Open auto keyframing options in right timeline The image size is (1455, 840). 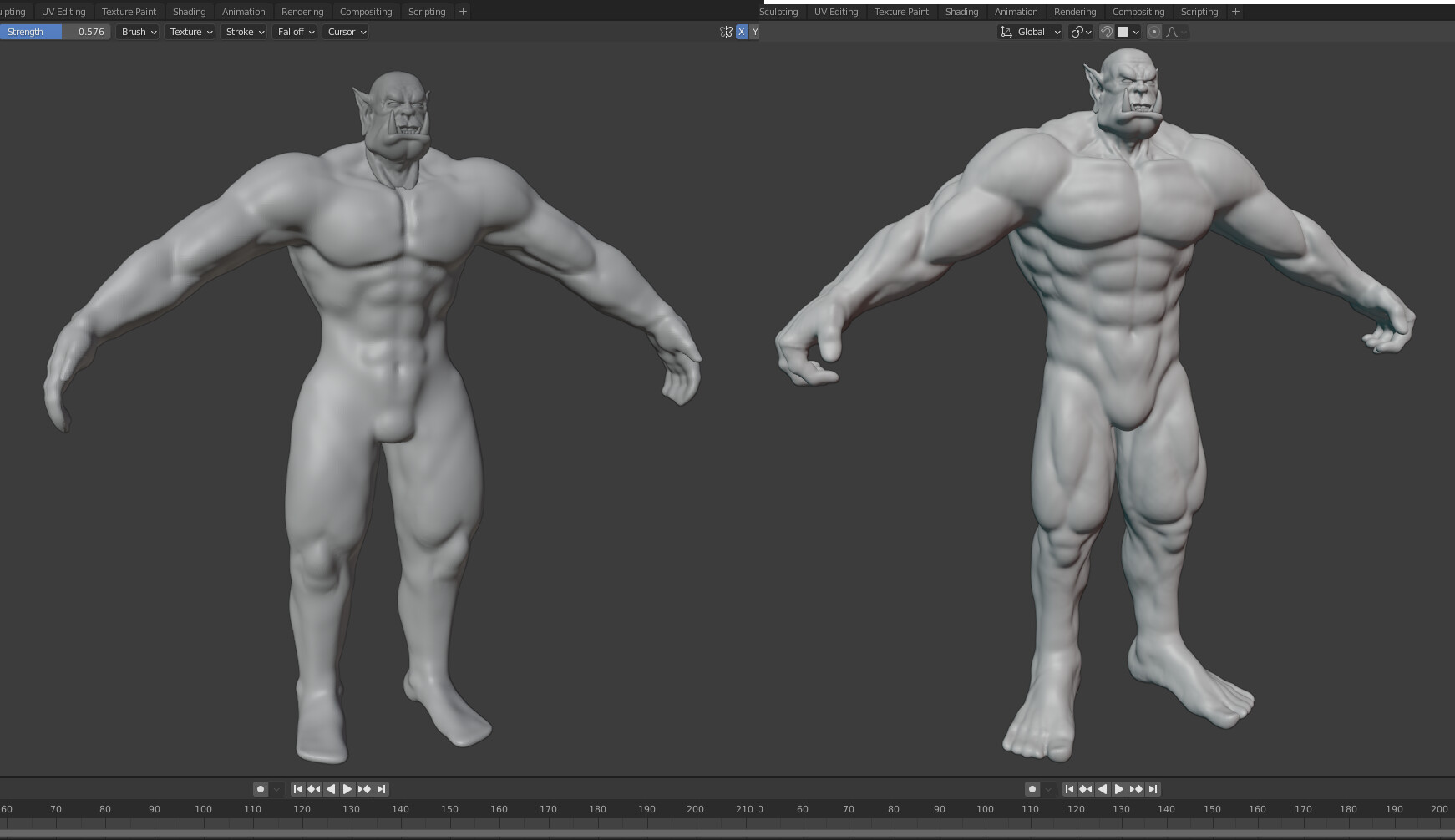1048,789
